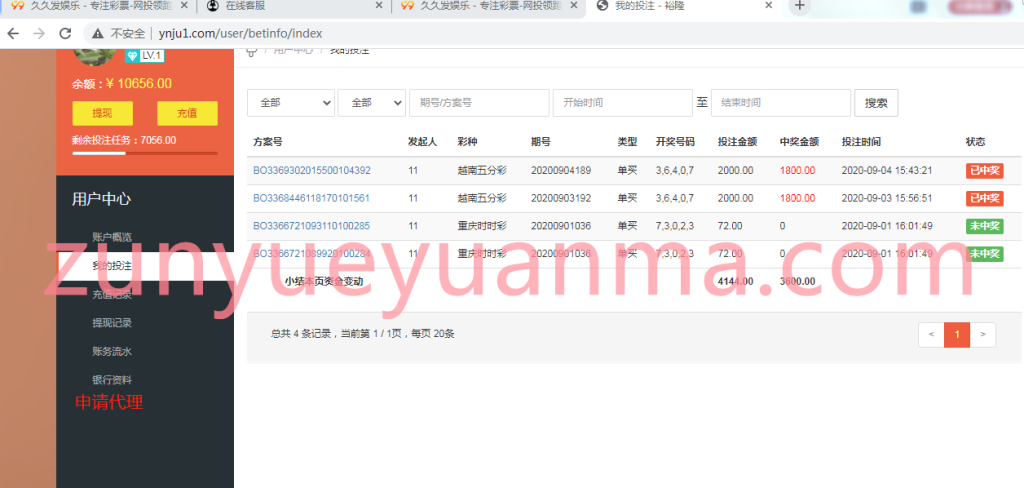Image resolution: width=1024 pixels, height=488 pixels.
Task: Click the 用户中心 sidebar heading
Action: (x=101, y=199)
